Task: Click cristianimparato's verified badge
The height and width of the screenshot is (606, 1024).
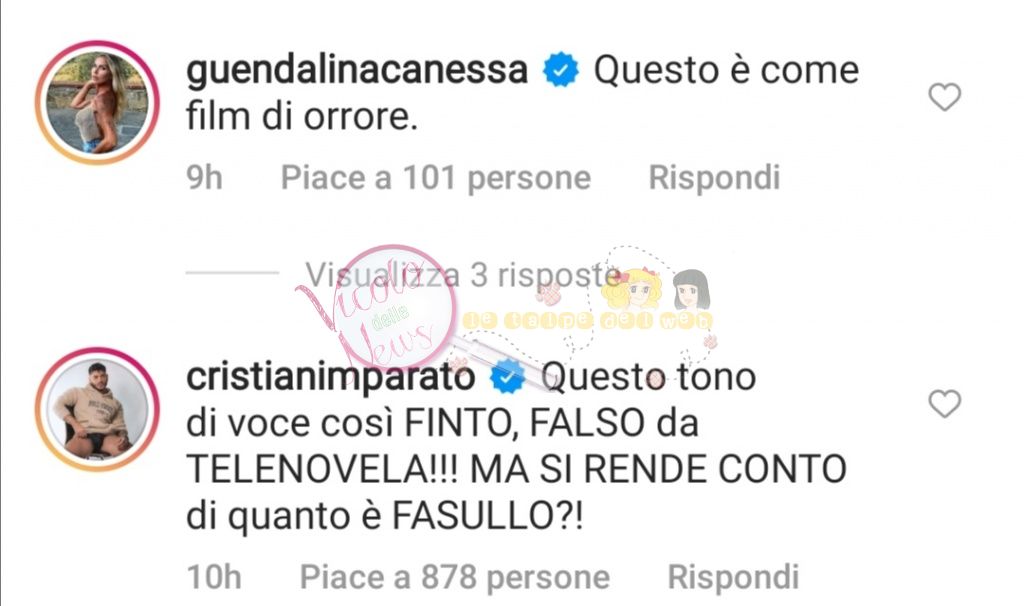Action: point(507,377)
